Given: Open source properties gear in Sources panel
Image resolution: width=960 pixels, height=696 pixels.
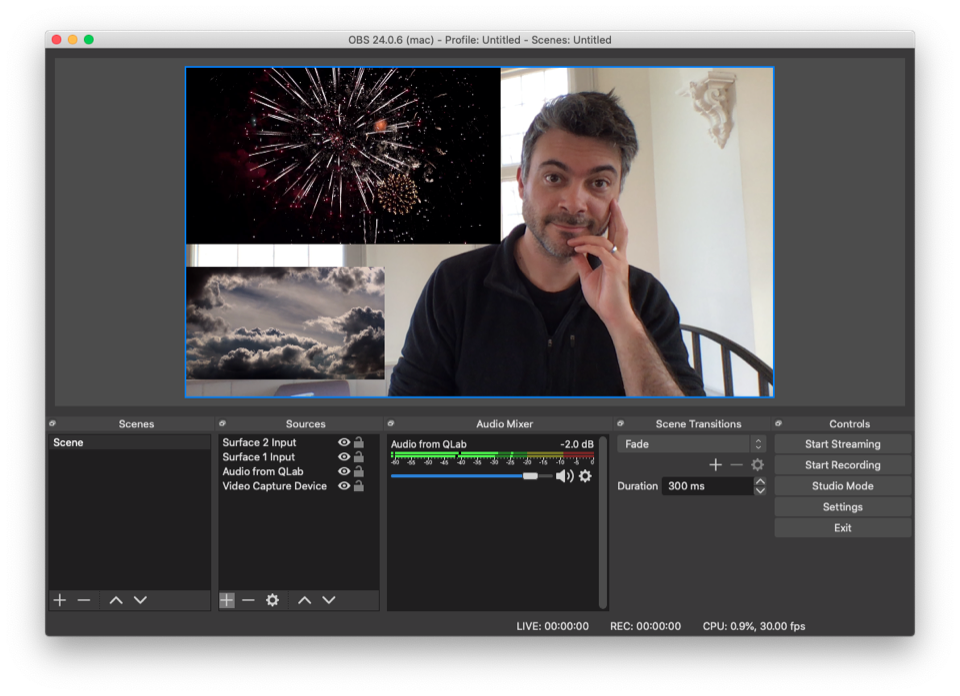Looking at the screenshot, I should [272, 600].
